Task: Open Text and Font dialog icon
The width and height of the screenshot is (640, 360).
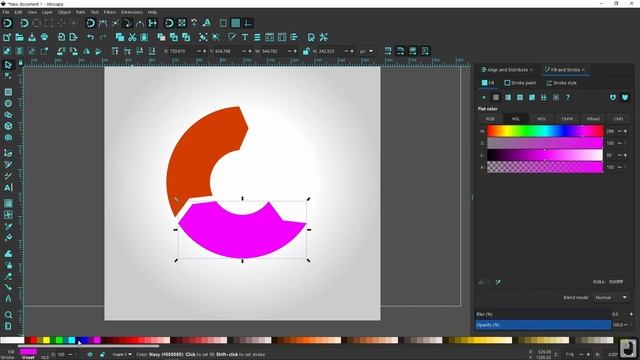Action: (244, 37)
